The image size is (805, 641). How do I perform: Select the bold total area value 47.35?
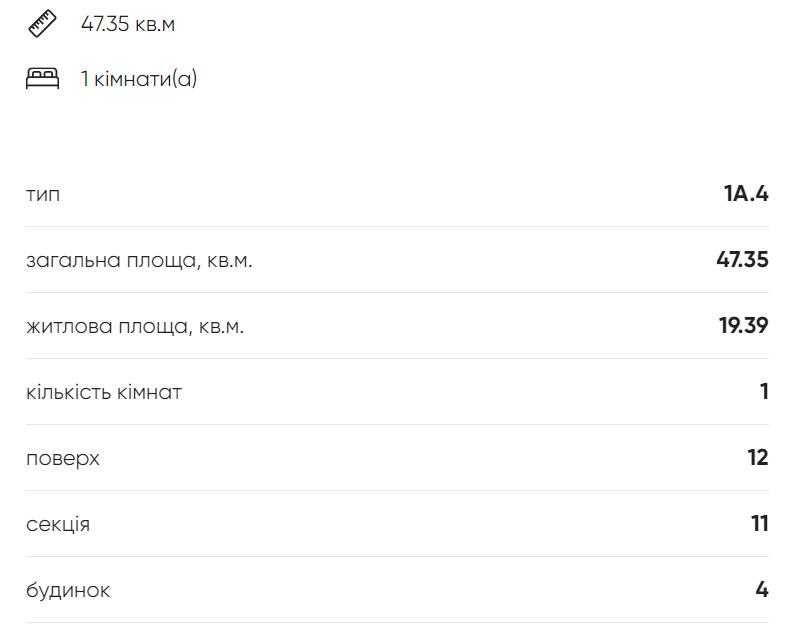[742, 261]
